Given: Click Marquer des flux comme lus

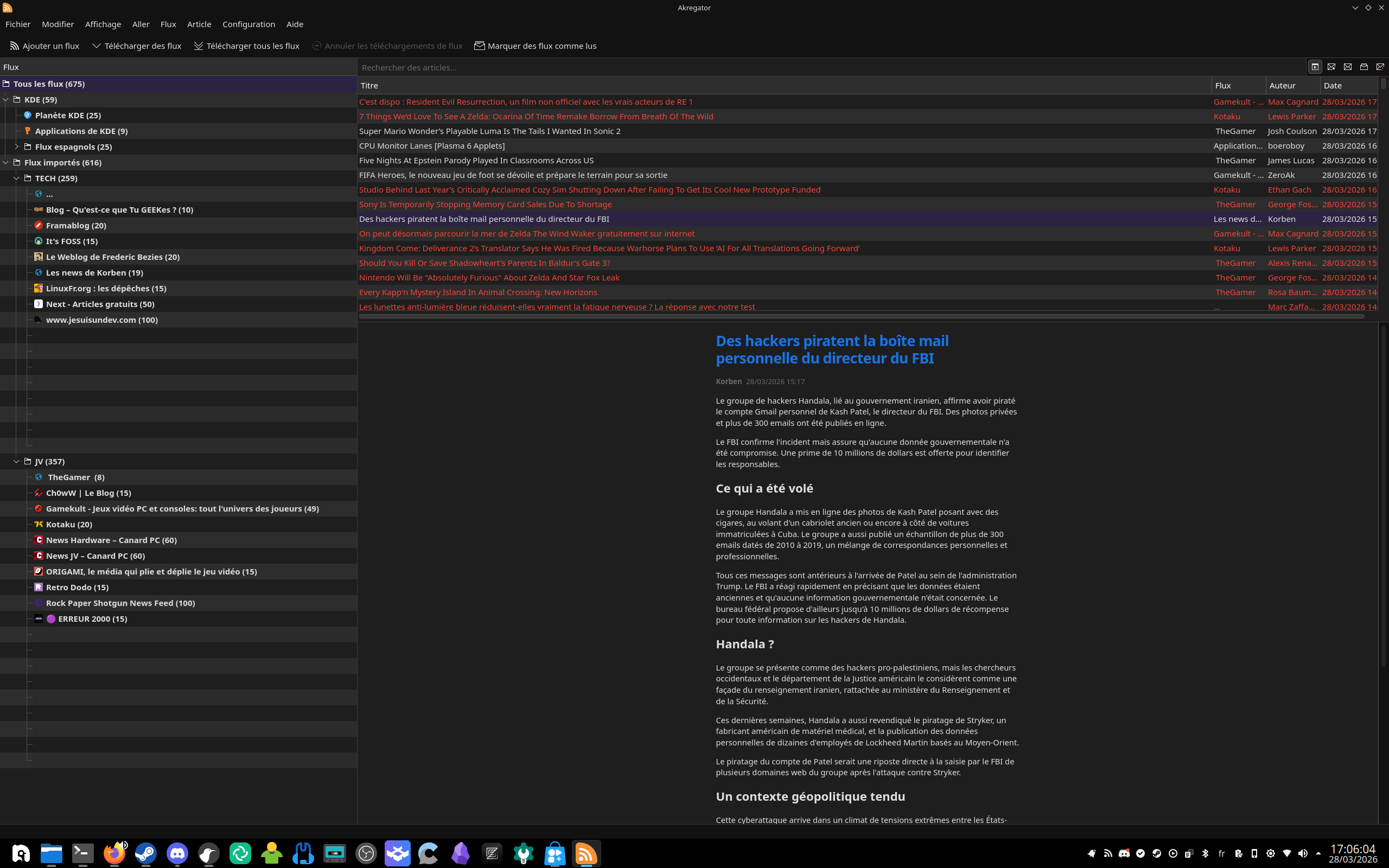Looking at the screenshot, I should (x=535, y=46).
